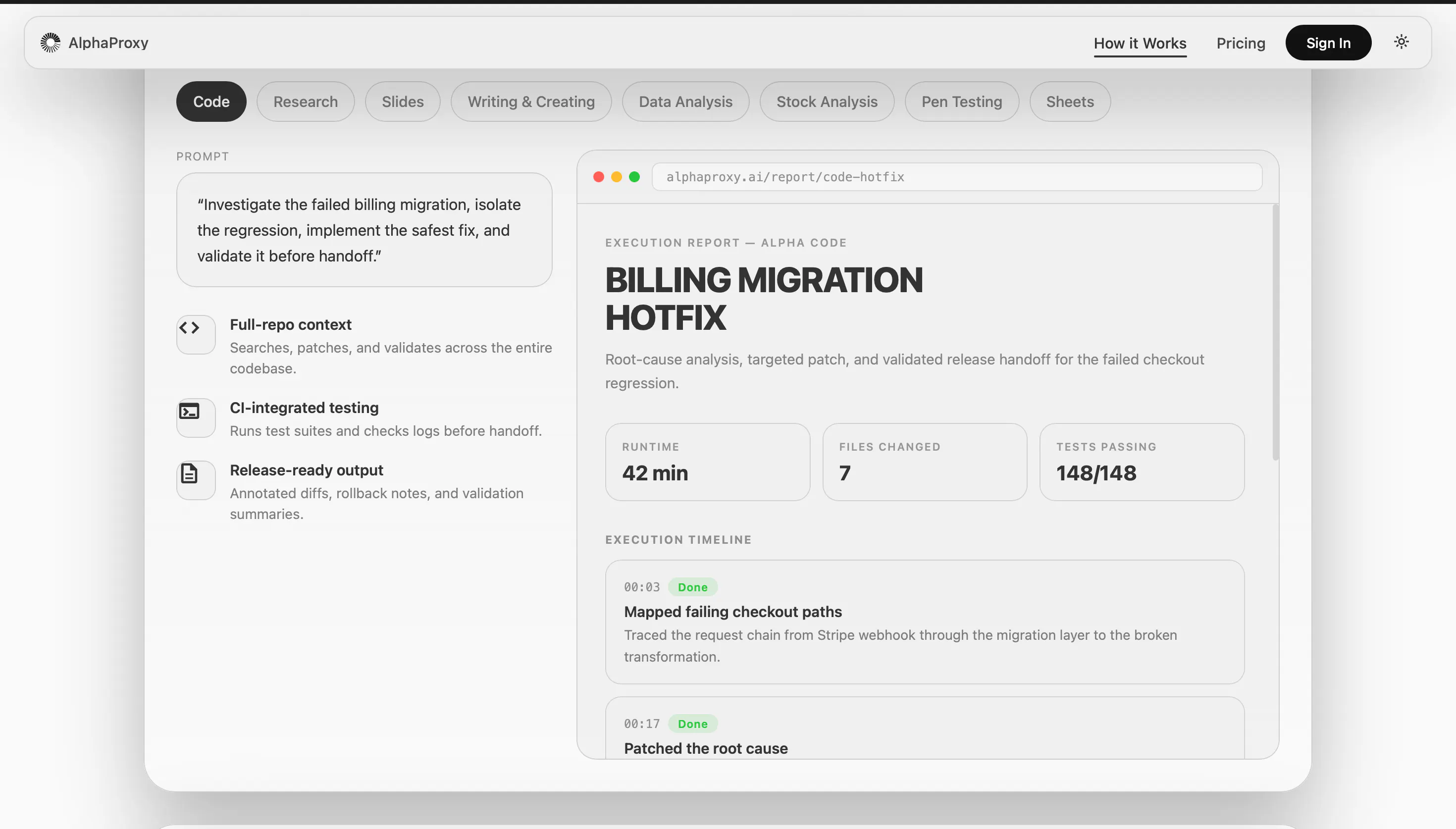Screen dimensions: 1456x829
Task: Click 'Runs test suites and checks logs' text
Action: coord(385,431)
